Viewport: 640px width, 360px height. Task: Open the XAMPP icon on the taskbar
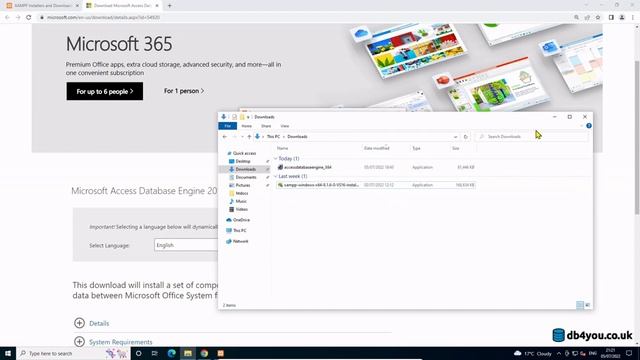pos(220,353)
